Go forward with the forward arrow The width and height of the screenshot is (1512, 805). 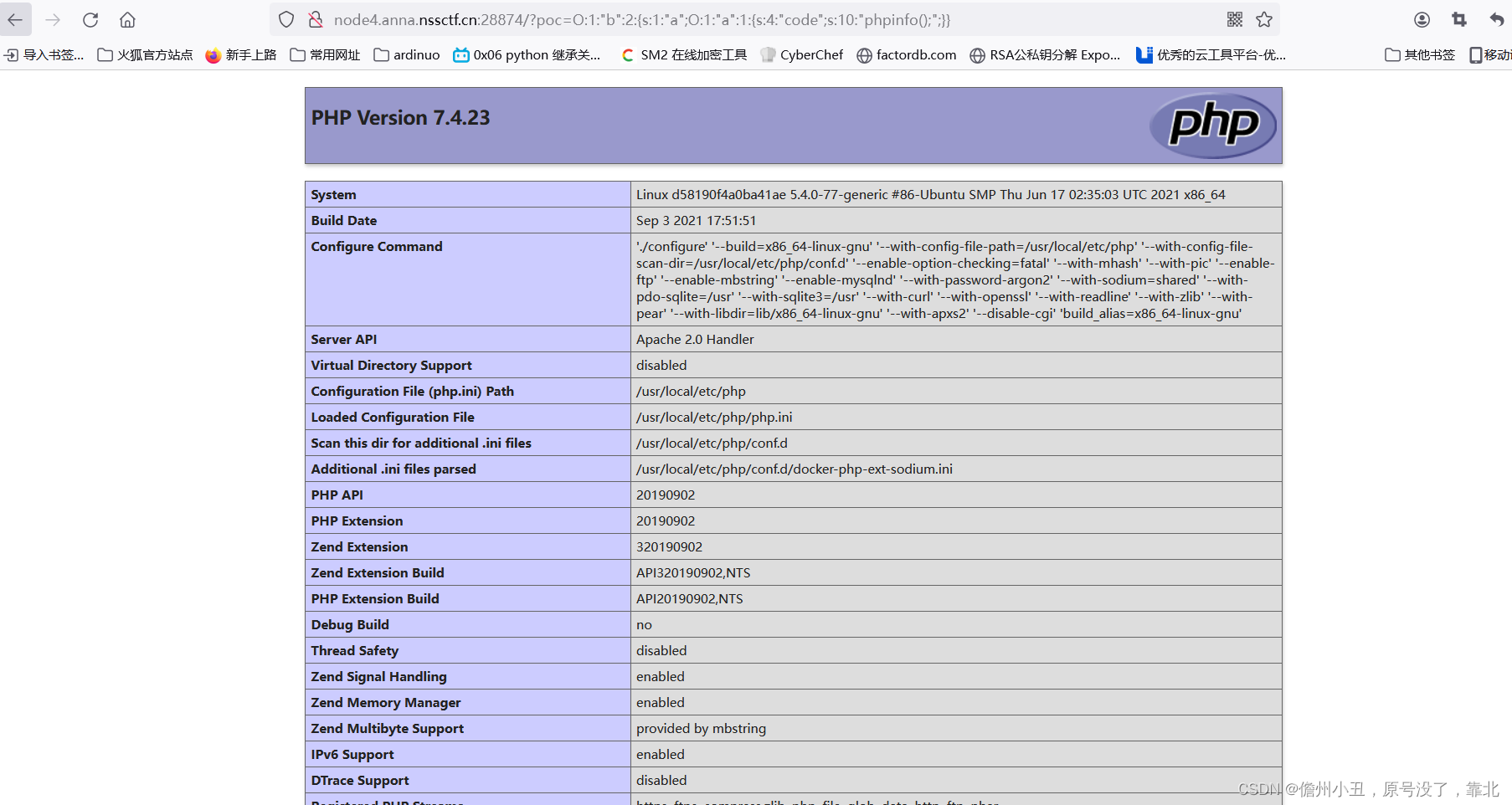pyautogui.click(x=53, y=19)
